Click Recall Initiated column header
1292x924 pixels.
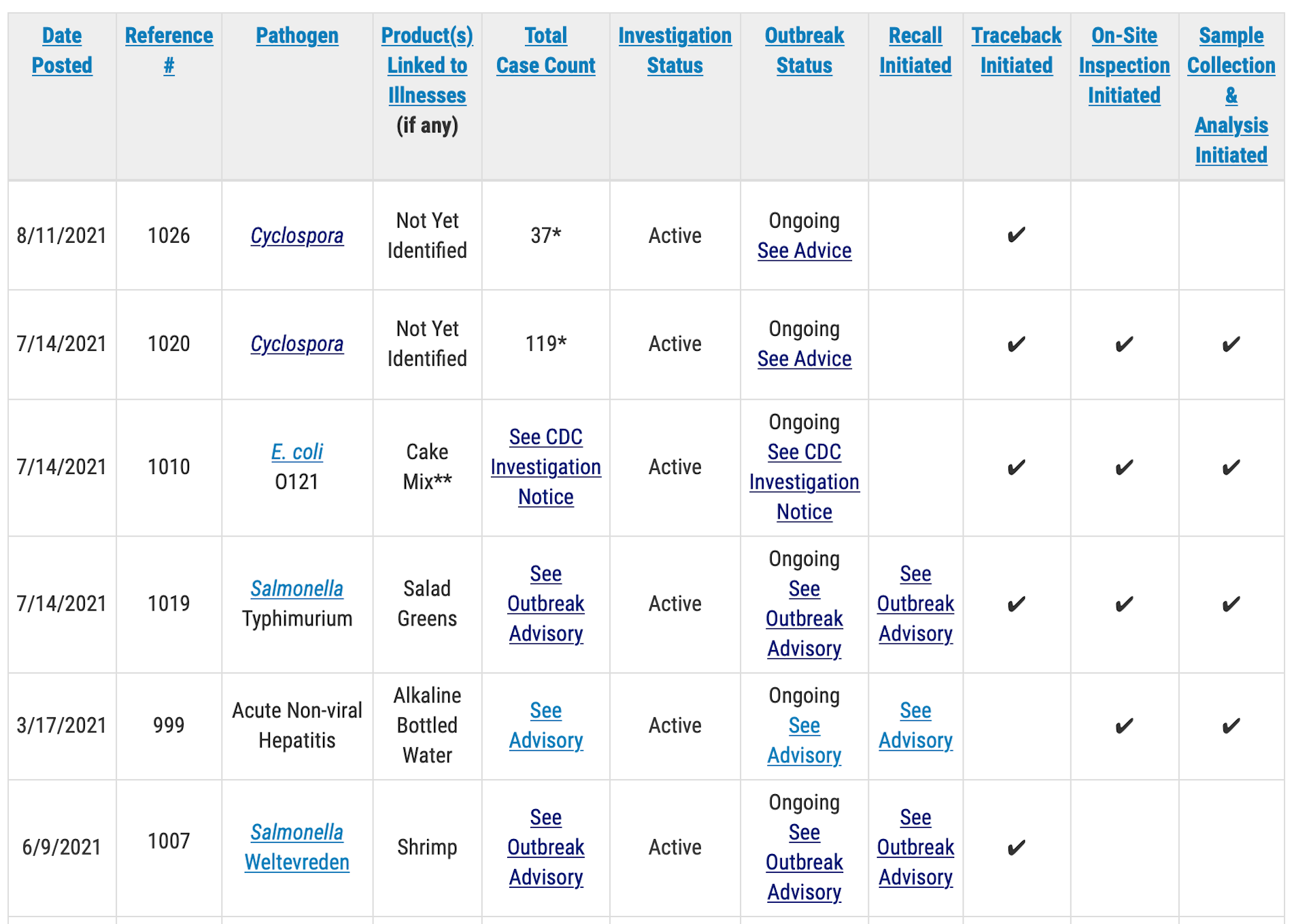915,50
